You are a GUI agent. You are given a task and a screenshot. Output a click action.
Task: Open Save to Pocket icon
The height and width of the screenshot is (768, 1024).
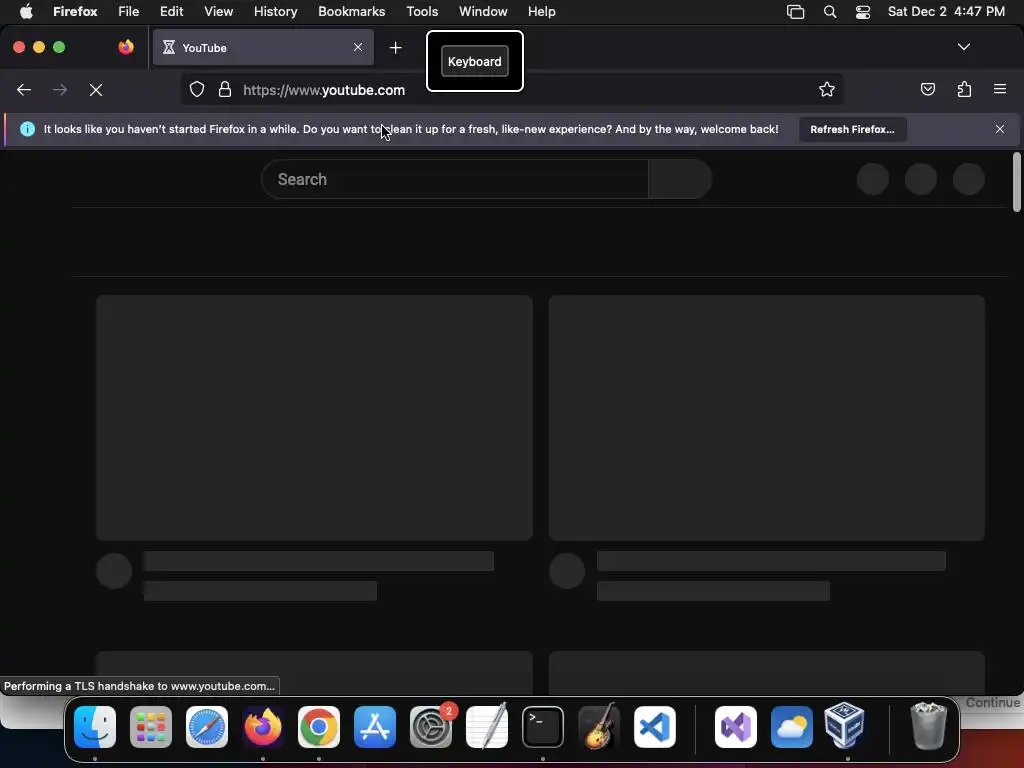pos(927,89)
